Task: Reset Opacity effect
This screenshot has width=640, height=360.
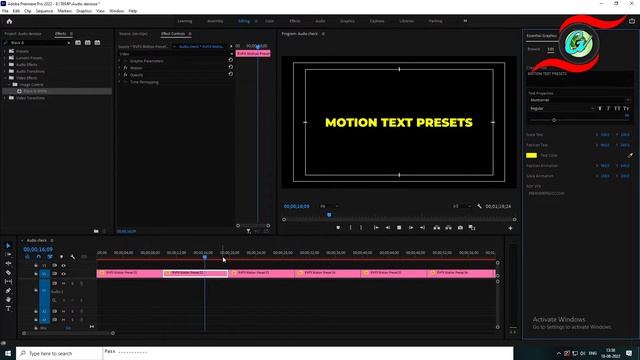Action: (231, 74)
